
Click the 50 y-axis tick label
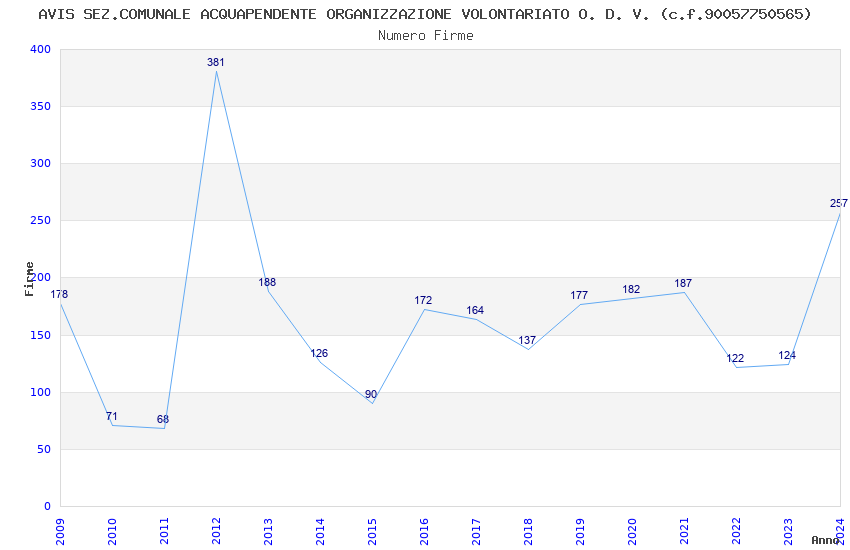(44, 449)
